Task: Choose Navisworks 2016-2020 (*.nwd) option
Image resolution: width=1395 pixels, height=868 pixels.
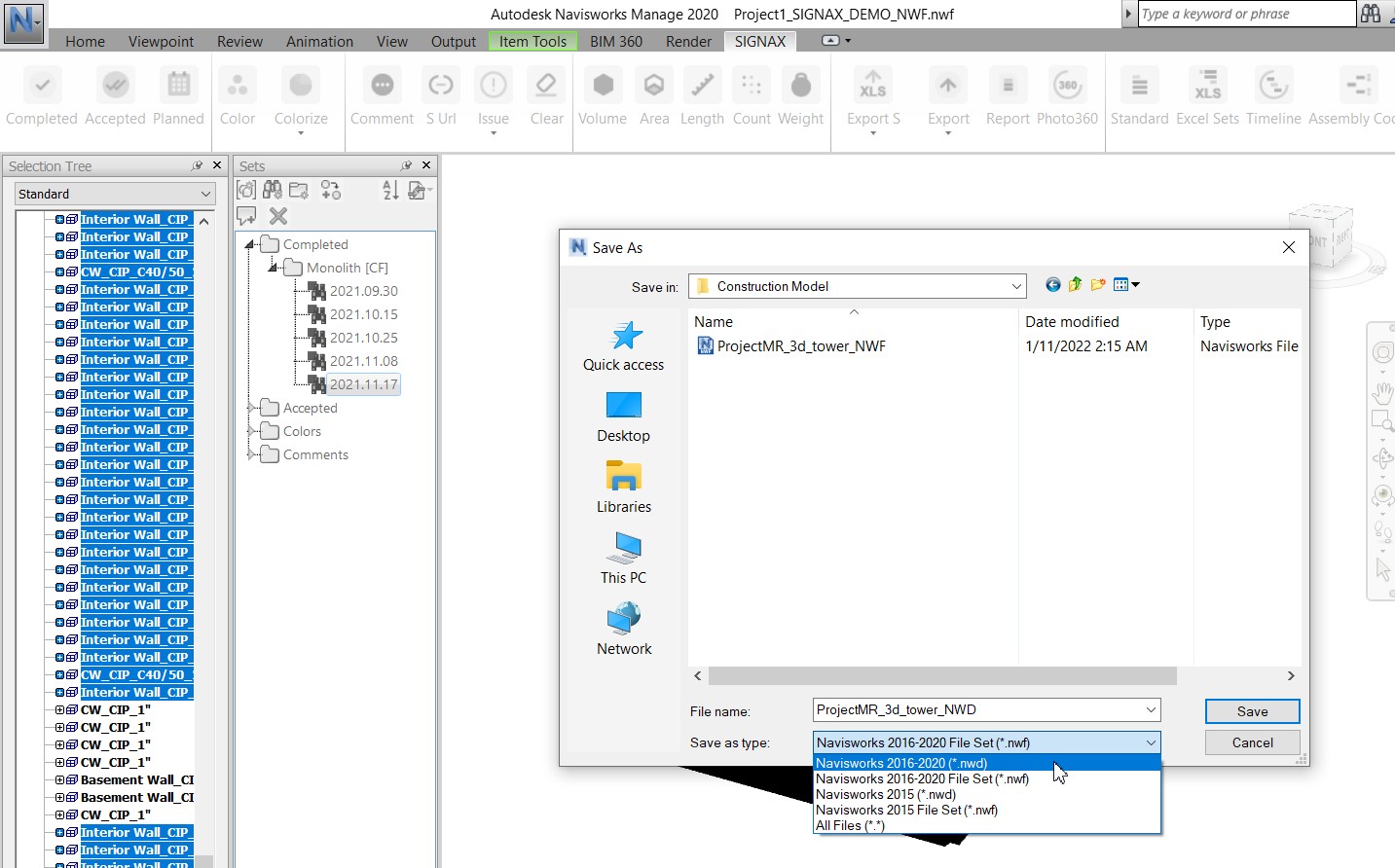Action: (987, 763)
